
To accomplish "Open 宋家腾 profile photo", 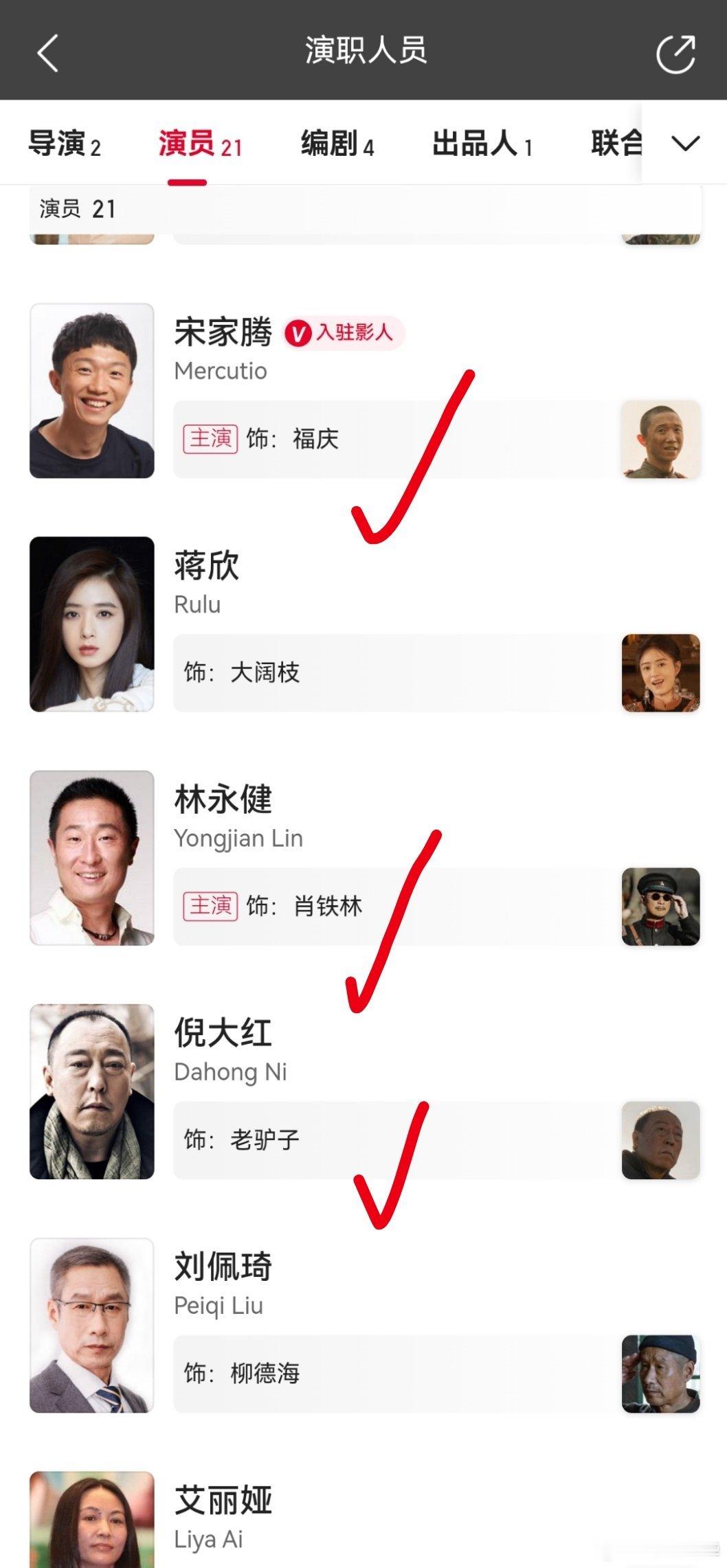I will pos(92,391).
